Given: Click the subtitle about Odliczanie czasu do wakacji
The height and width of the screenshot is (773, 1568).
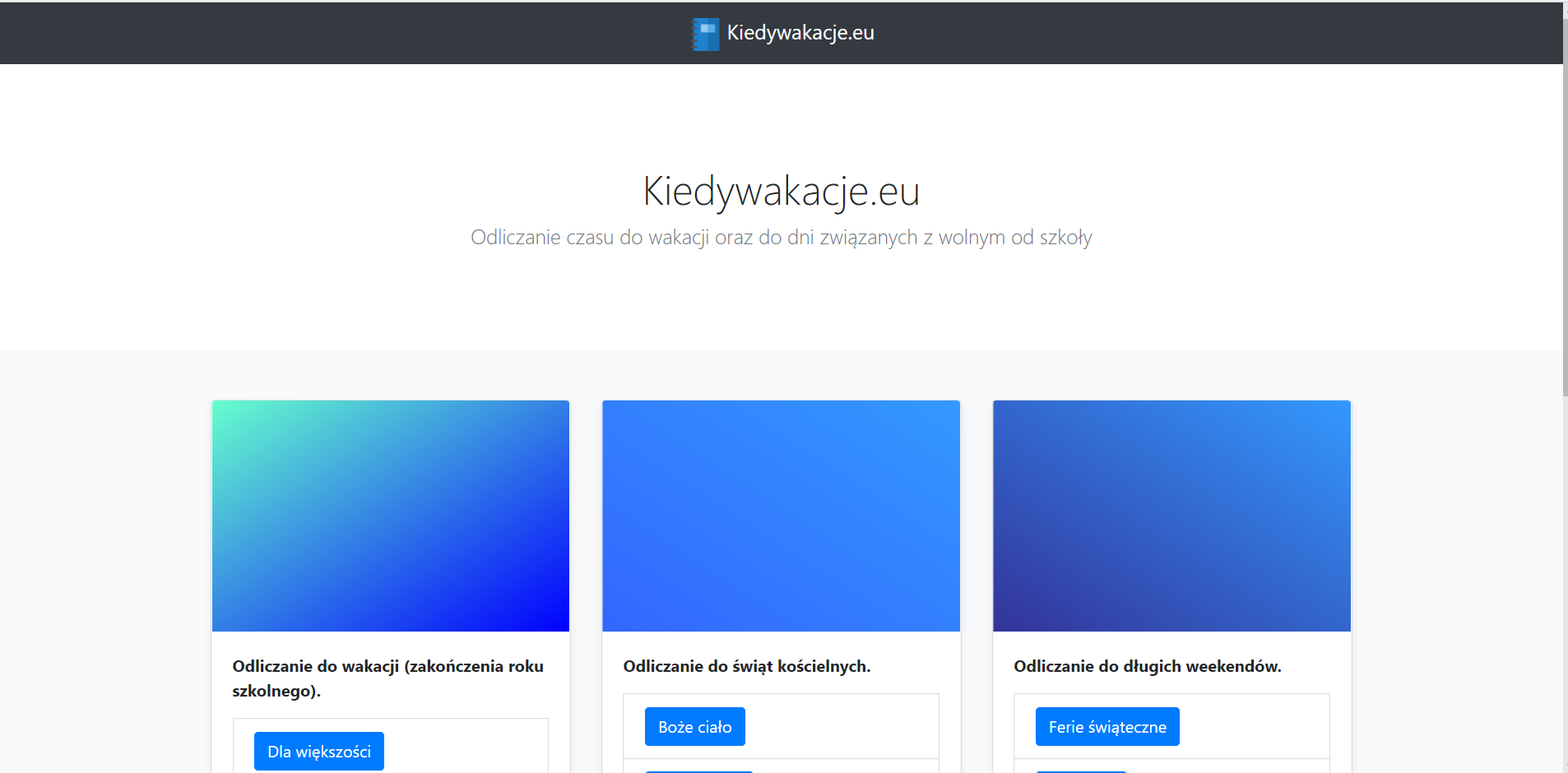Looking at the screenshot, I should 781,238.
